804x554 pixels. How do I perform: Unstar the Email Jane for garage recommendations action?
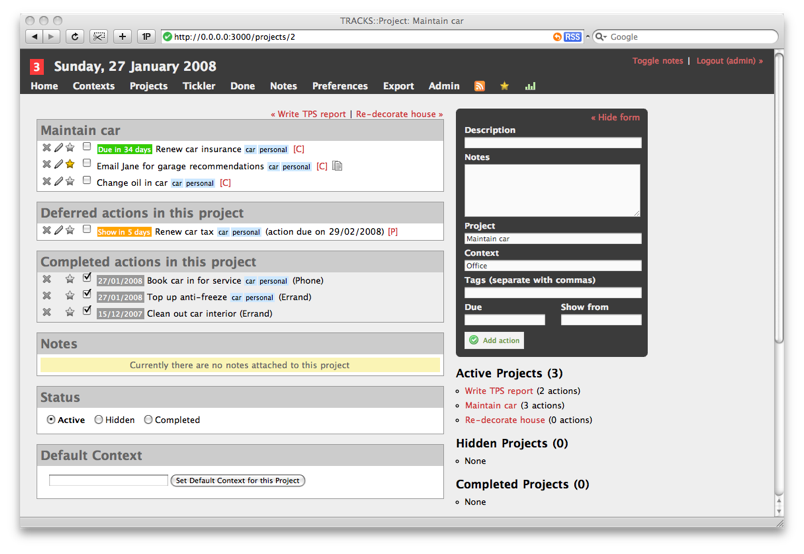[x=70, y=165]
